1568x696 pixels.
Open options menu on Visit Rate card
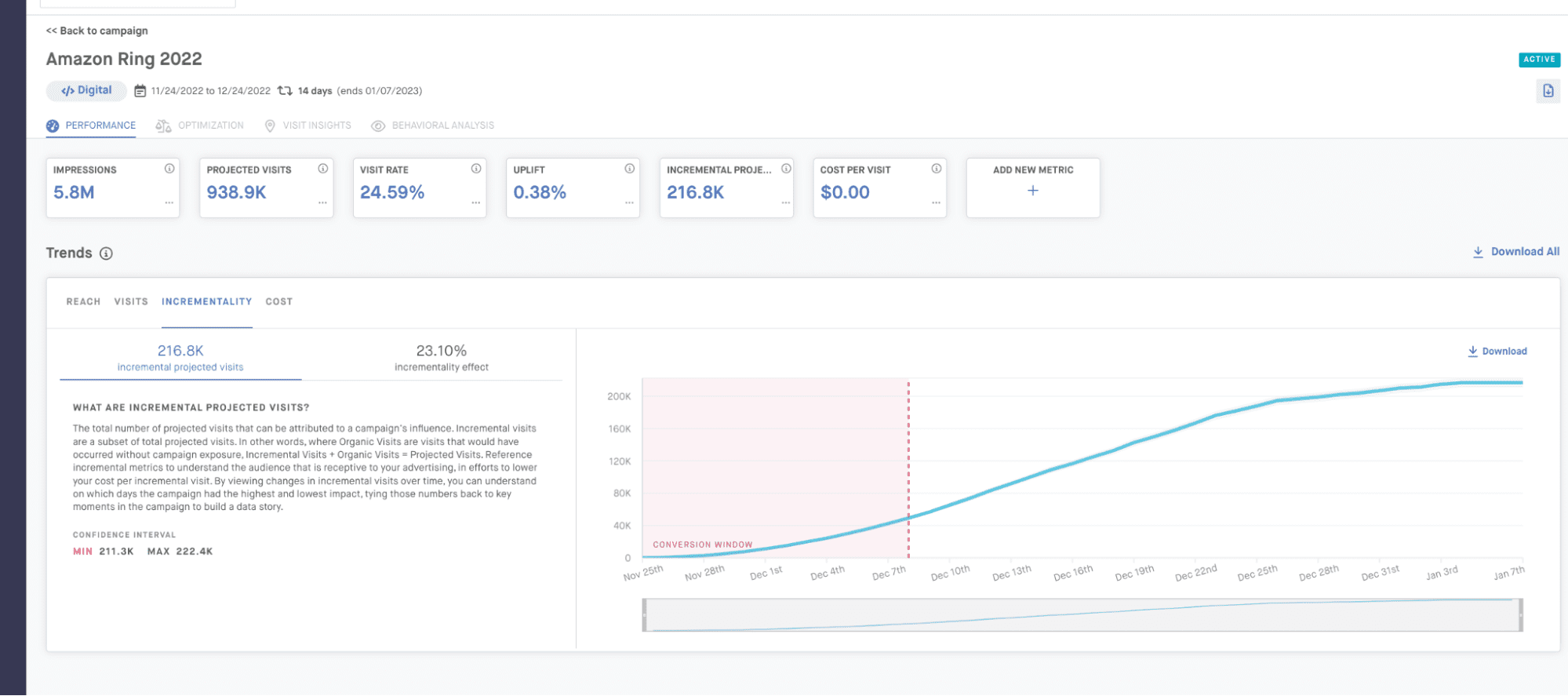click(x=475, y=203)
